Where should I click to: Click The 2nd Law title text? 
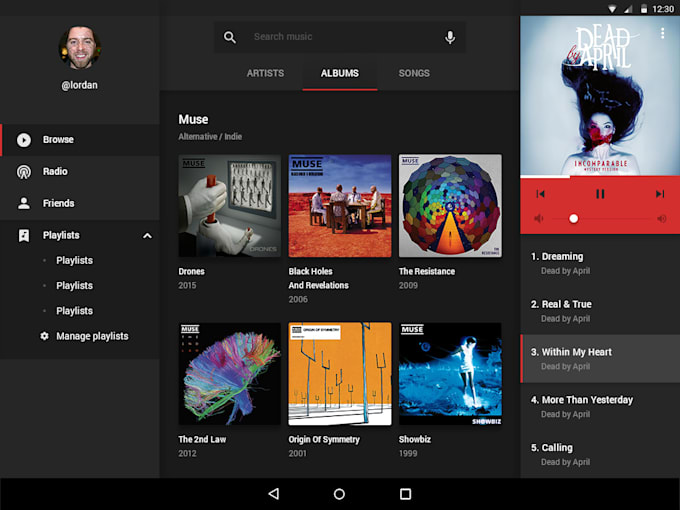[202, 439]
